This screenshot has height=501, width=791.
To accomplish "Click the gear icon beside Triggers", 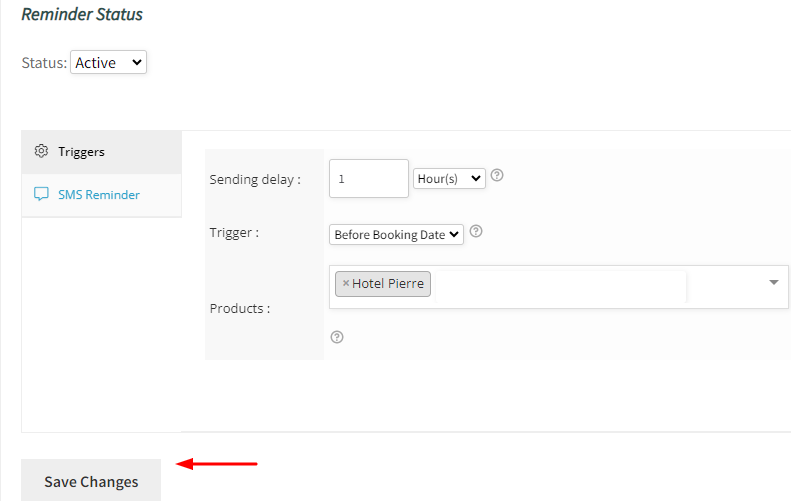I will (x=41, y=151).
